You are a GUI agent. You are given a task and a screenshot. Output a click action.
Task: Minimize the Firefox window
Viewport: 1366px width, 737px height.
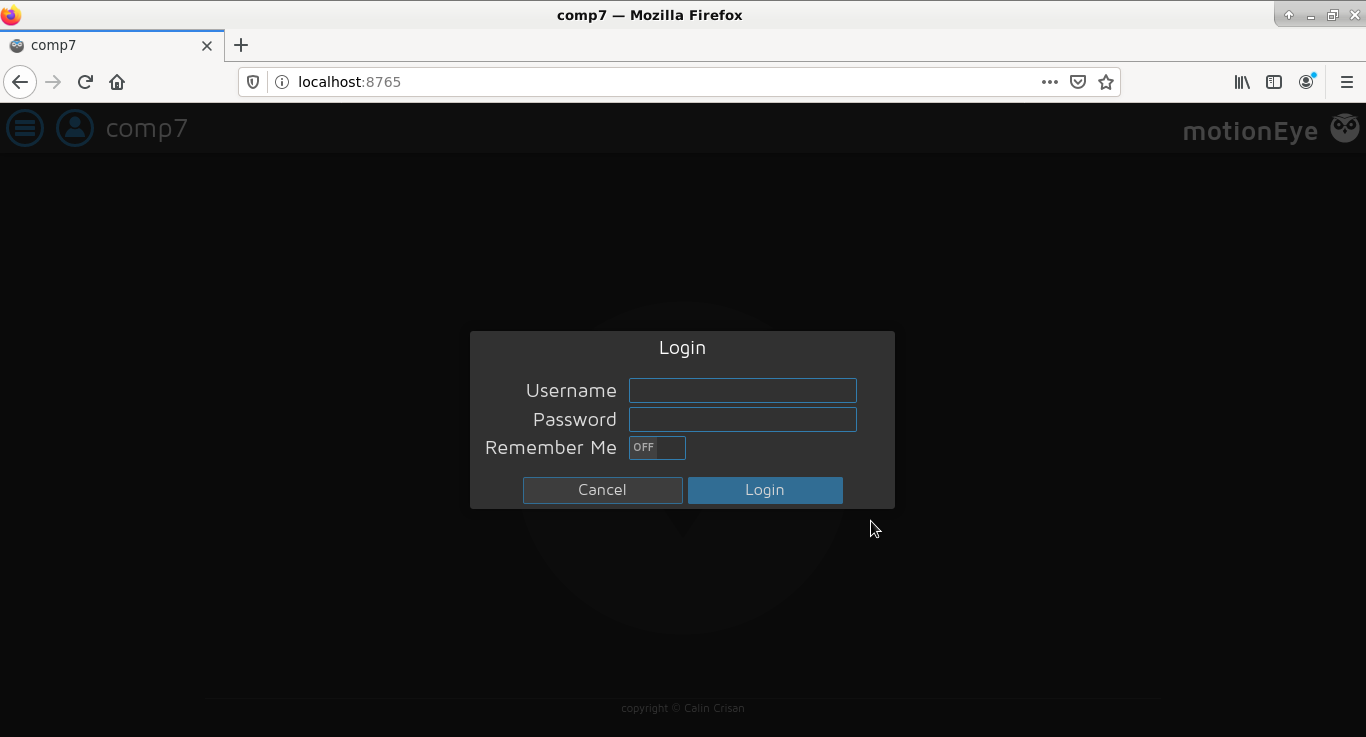[1311, 15]
